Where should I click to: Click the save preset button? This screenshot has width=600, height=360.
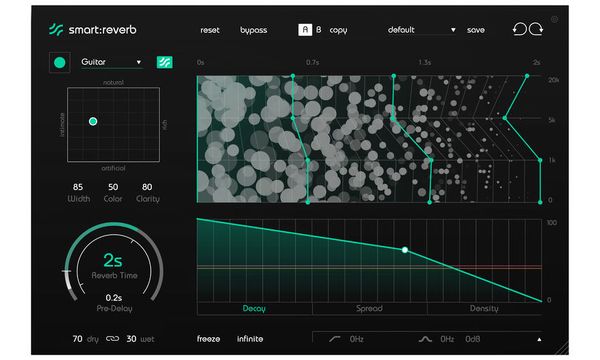(x=476, y=30)
